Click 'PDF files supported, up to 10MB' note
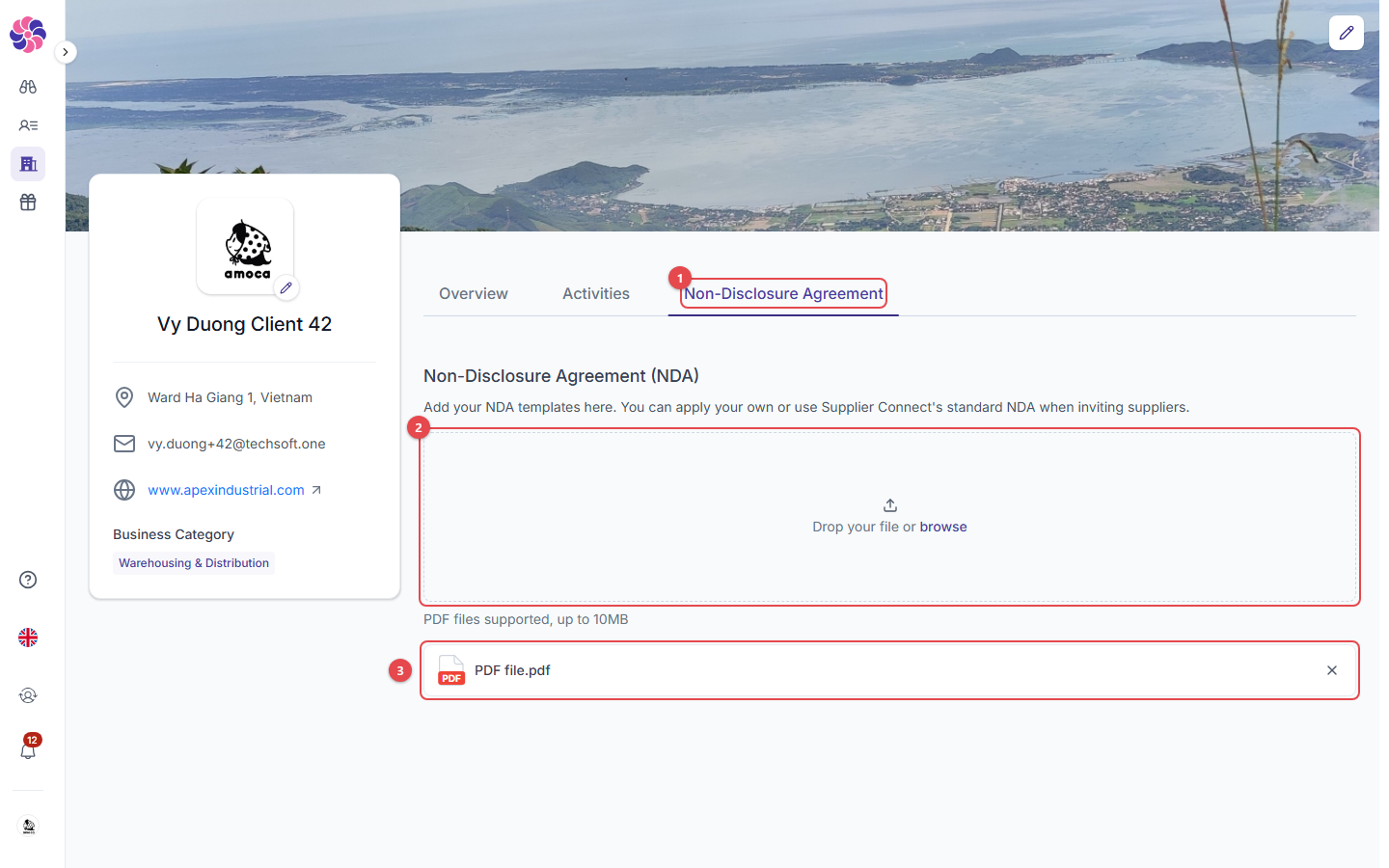This screenshot has width=1389, height=868. tap(526, 619)
